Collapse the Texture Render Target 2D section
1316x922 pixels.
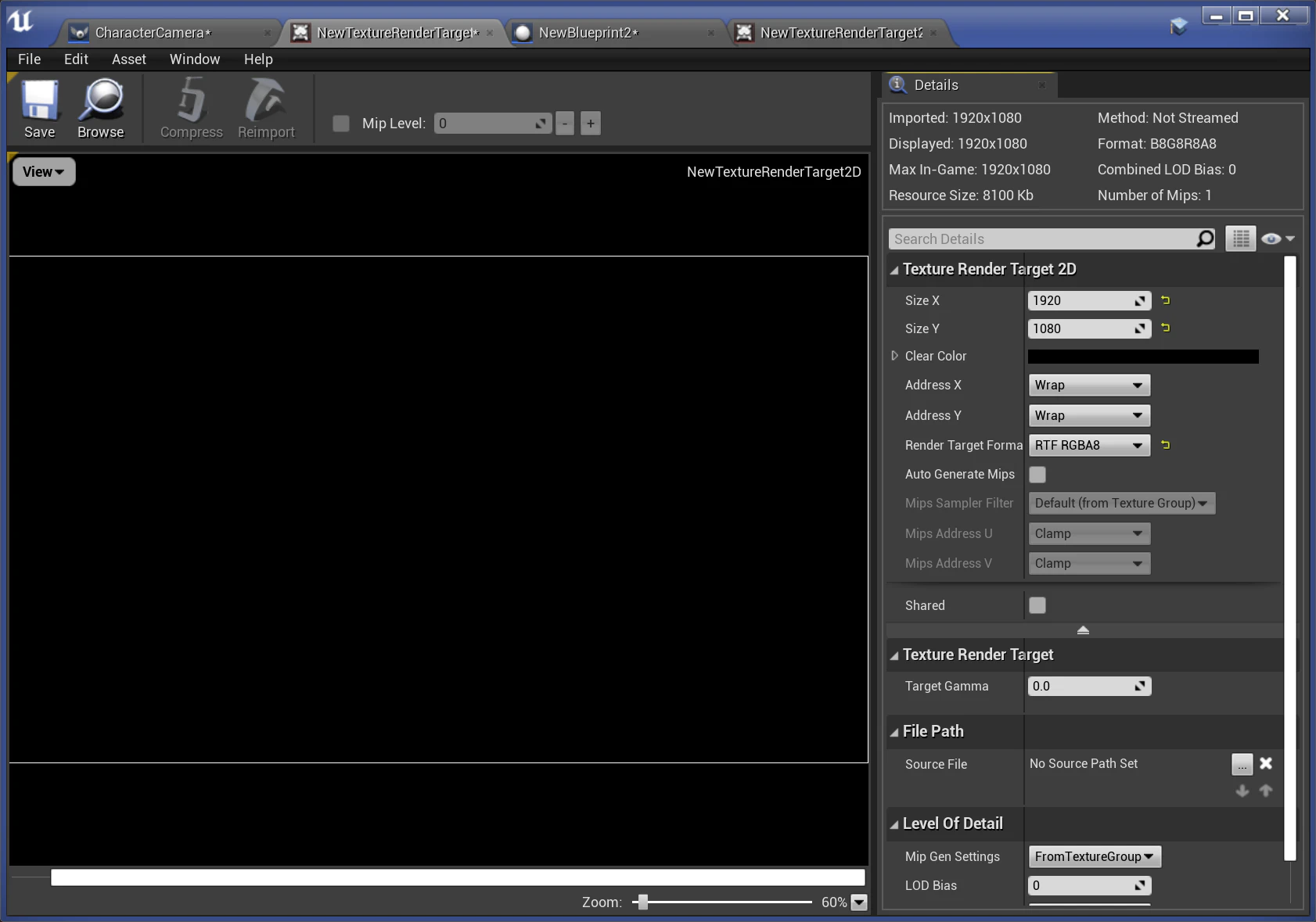[x=894, y=270]
